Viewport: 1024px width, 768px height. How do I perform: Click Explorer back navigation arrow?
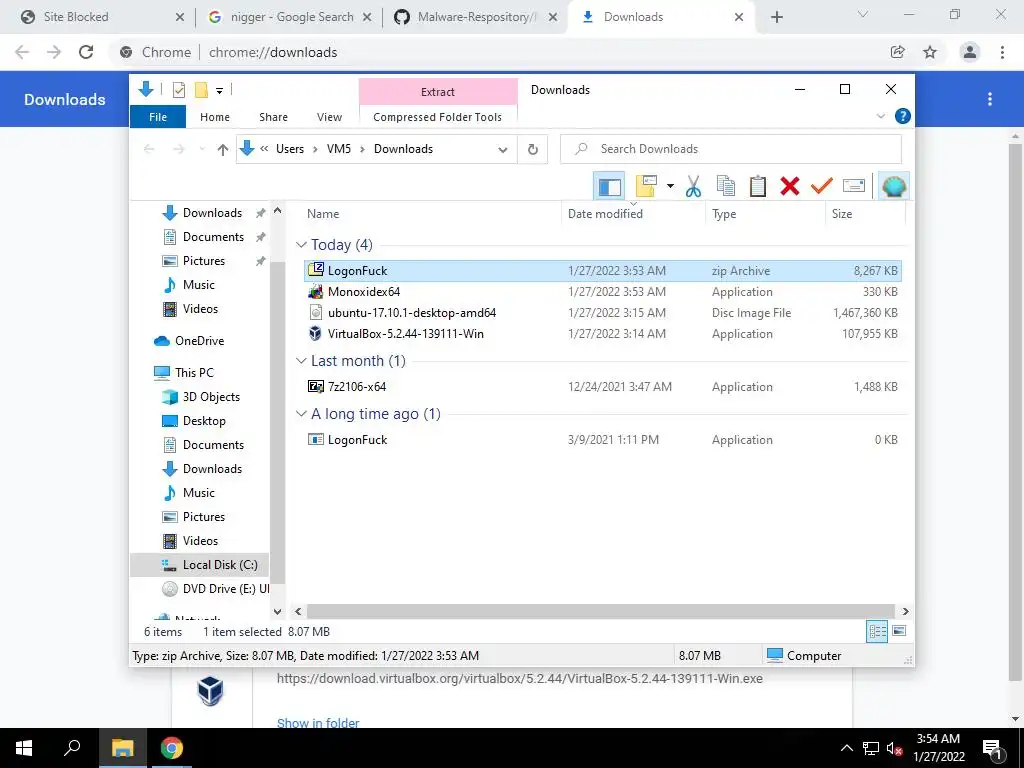(149, 150)
